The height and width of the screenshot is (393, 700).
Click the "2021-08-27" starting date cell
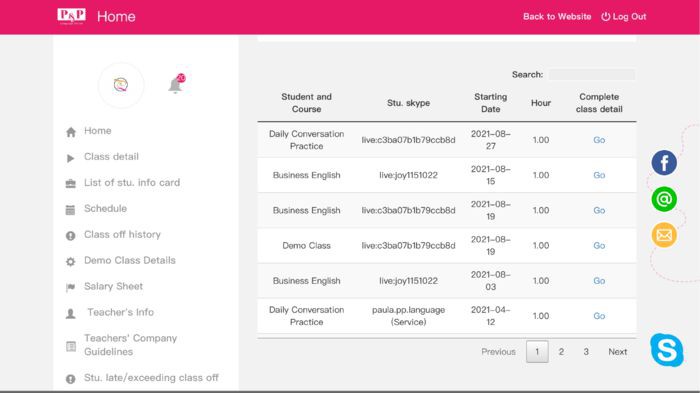491,140
